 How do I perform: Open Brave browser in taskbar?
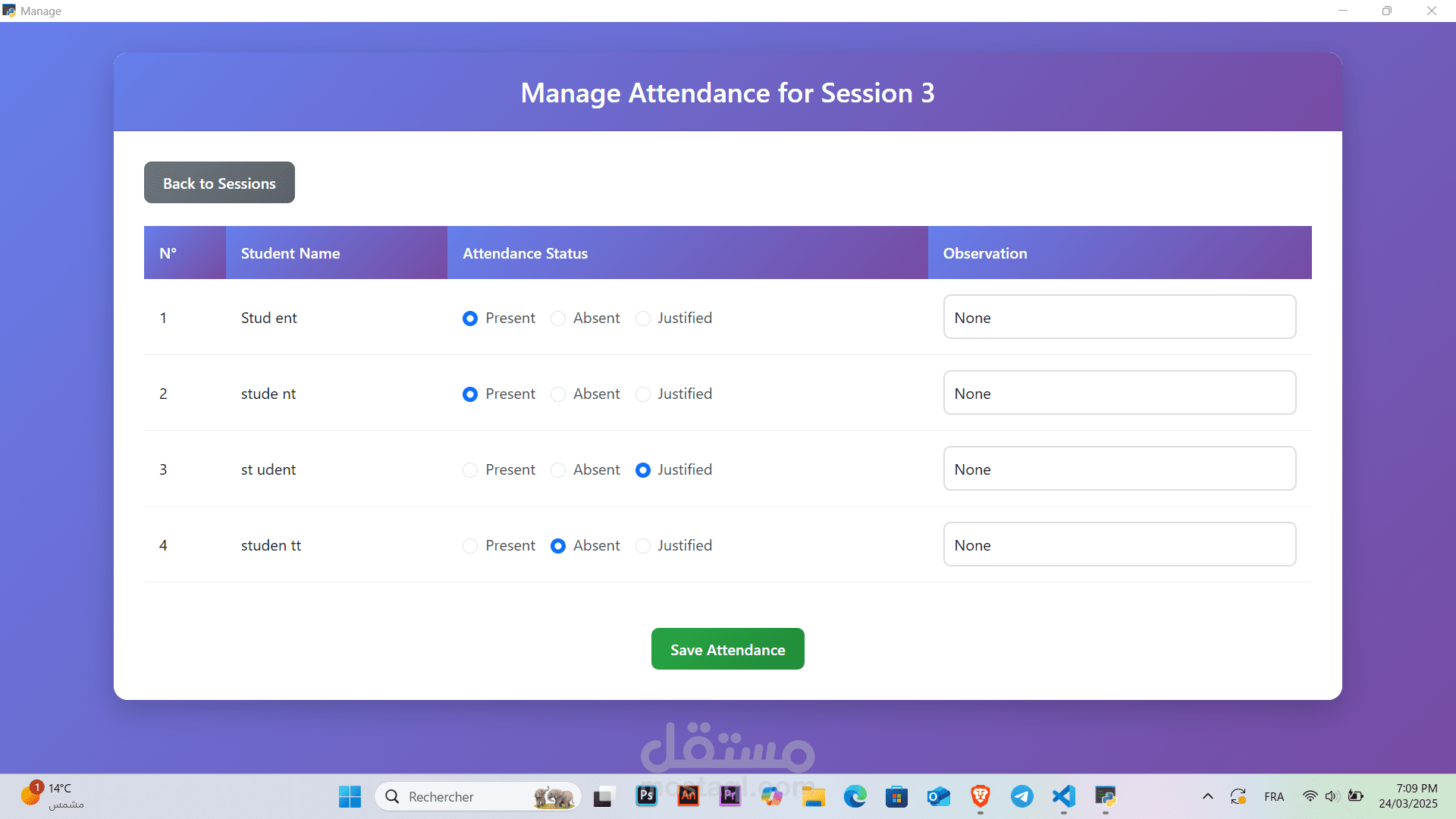980,795
